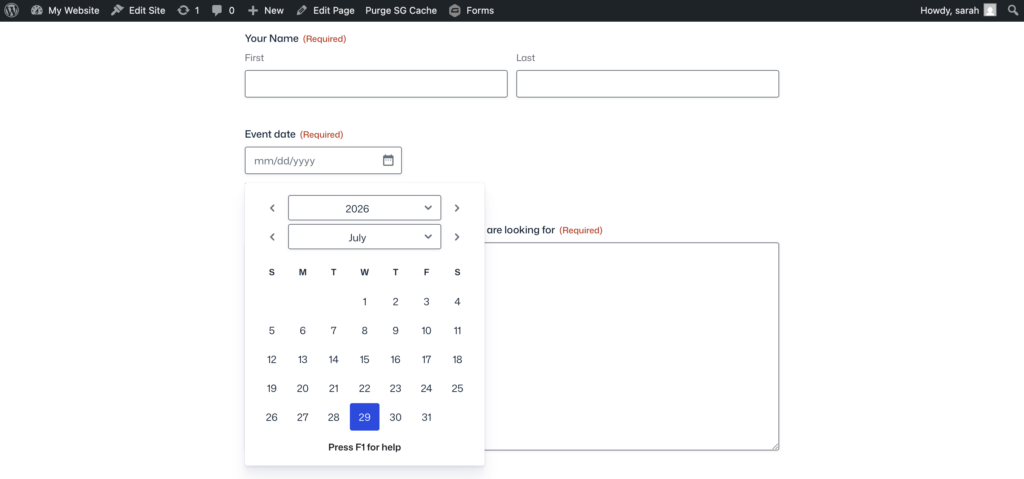1024x479 pixels.
Task: Click the search magnifier in admin bar
Action: click(x=1013, y=10)
